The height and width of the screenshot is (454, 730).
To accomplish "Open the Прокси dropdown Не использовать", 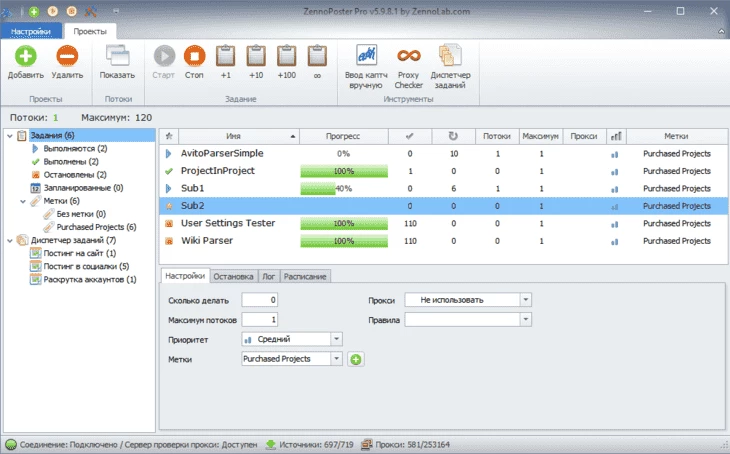I will pos(526,299).
